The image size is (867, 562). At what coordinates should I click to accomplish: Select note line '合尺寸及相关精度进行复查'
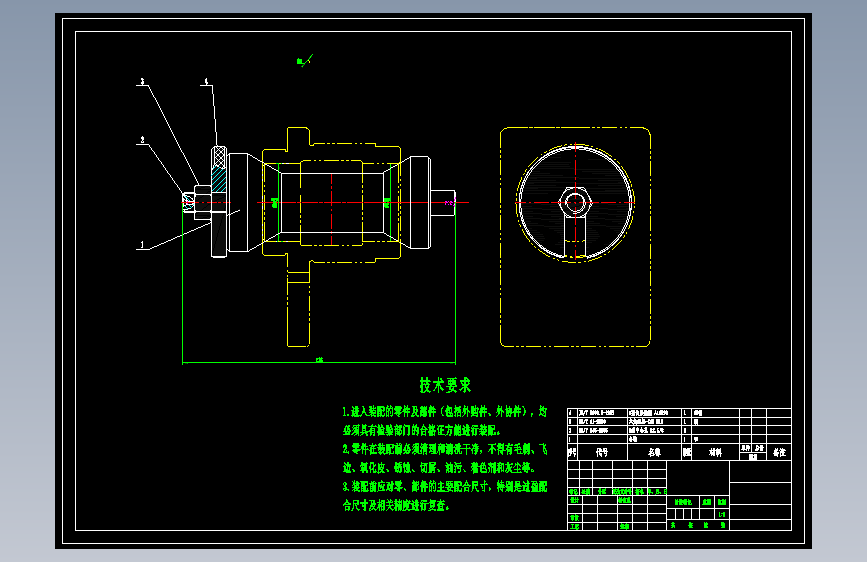pos(396,506)
